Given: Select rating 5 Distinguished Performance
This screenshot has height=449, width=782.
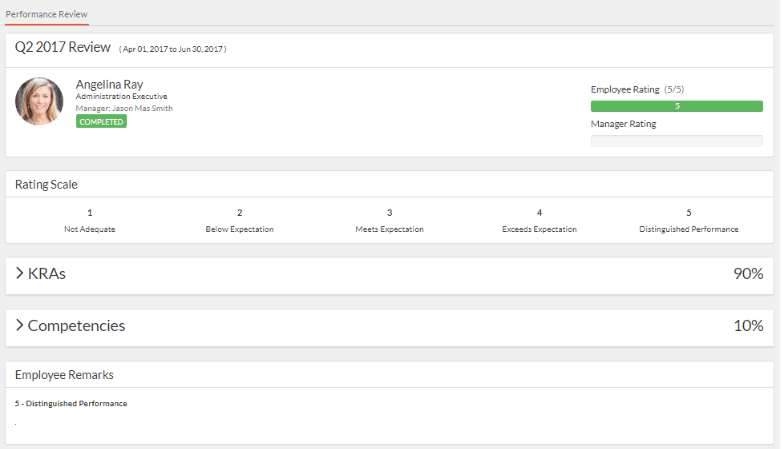Looking at the screenshot, I should point(689,221).
